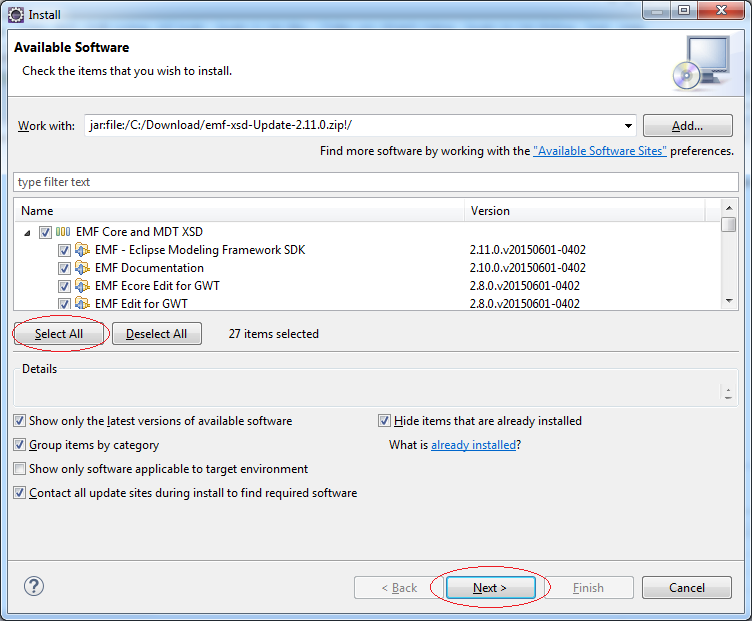Uncheck EMF - Eclipse Modeling Framework SDK checkbox
The height and width of the screenshot is (621, 752).
tap(64, 250)
